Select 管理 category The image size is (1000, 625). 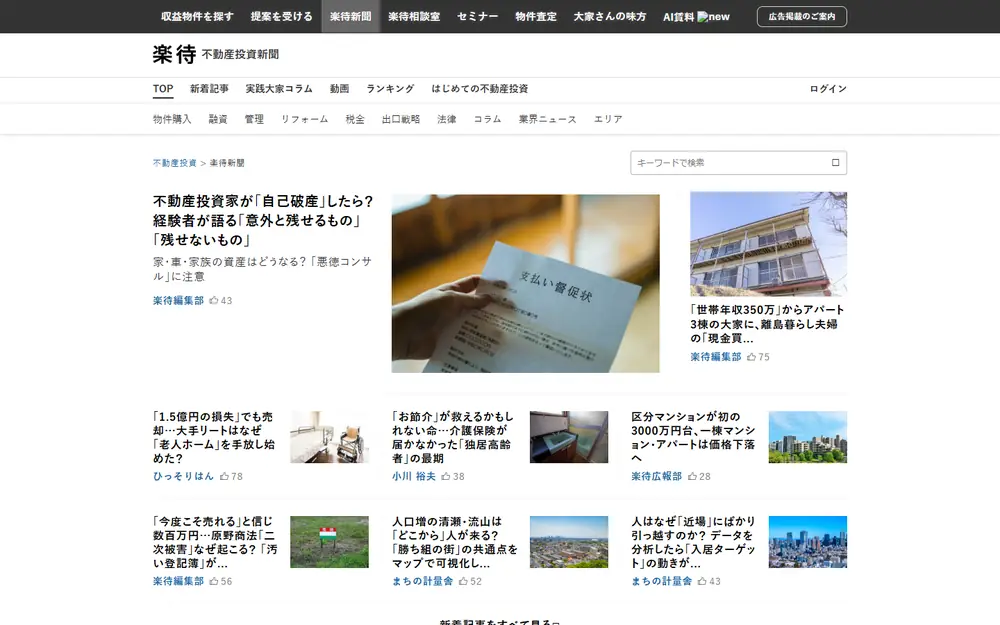254,119
